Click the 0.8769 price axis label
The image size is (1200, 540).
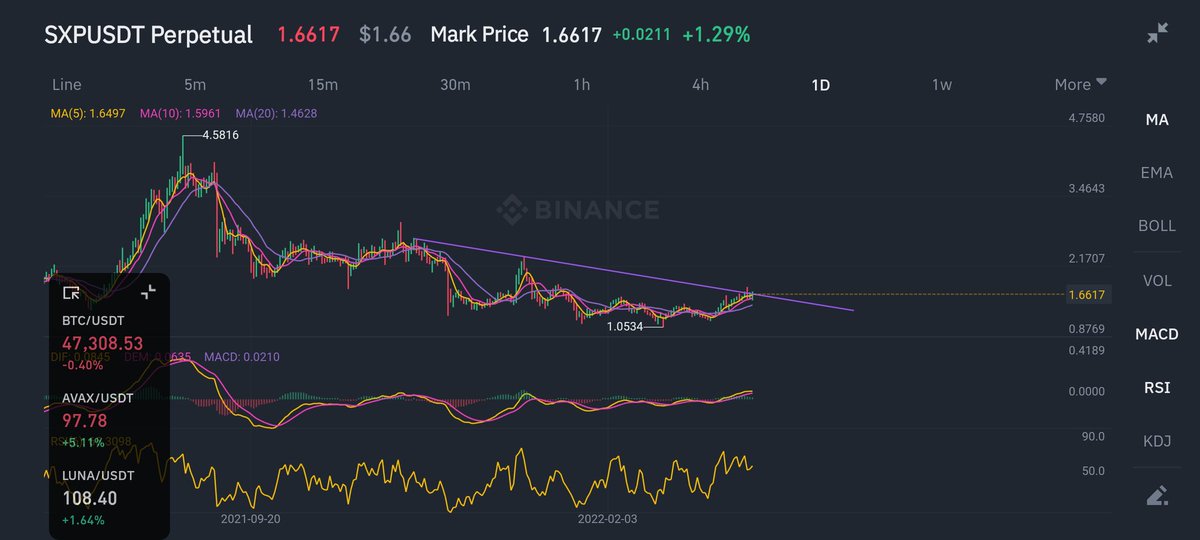point(1085,328)
